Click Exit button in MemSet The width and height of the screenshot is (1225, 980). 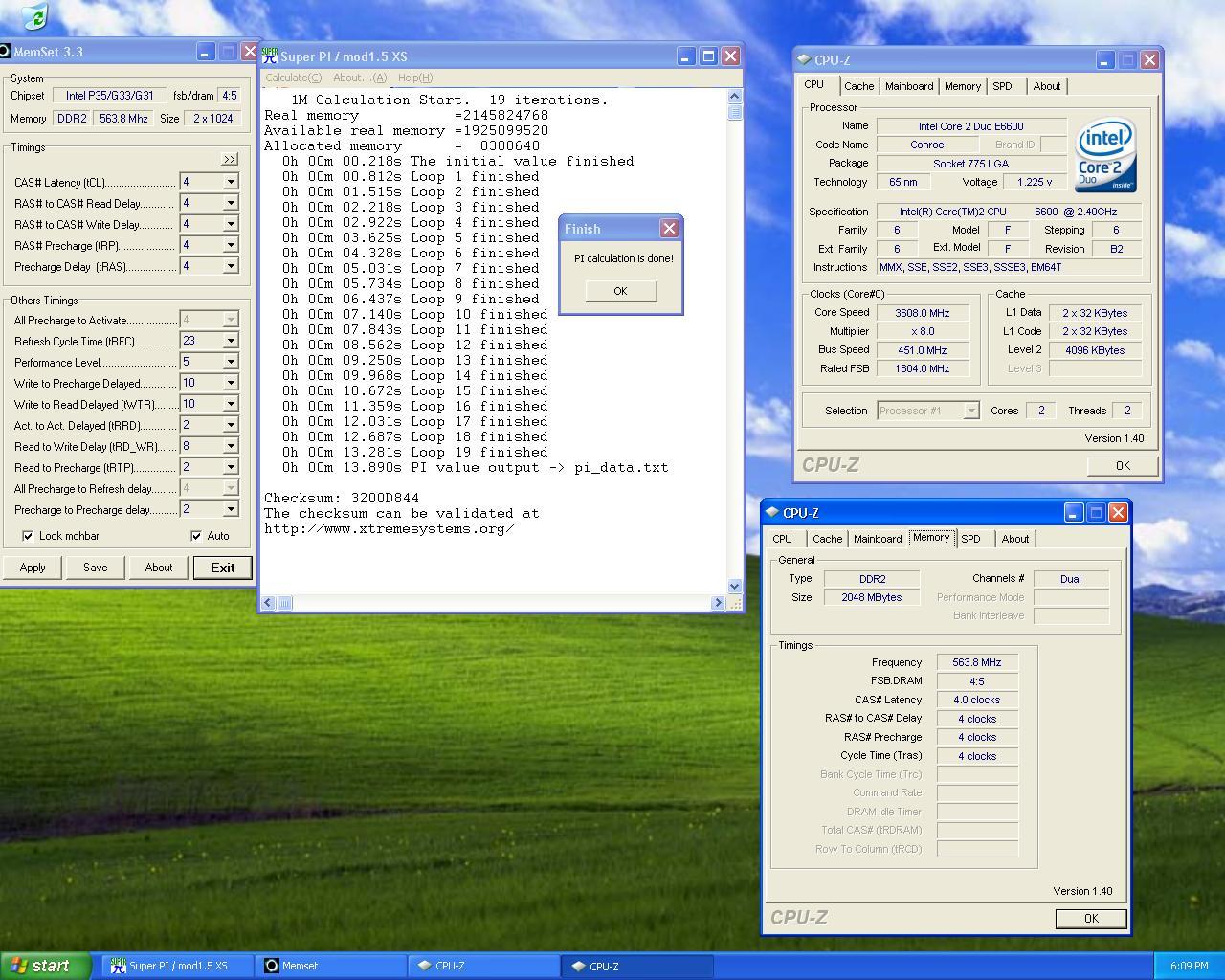click(222, 568)
